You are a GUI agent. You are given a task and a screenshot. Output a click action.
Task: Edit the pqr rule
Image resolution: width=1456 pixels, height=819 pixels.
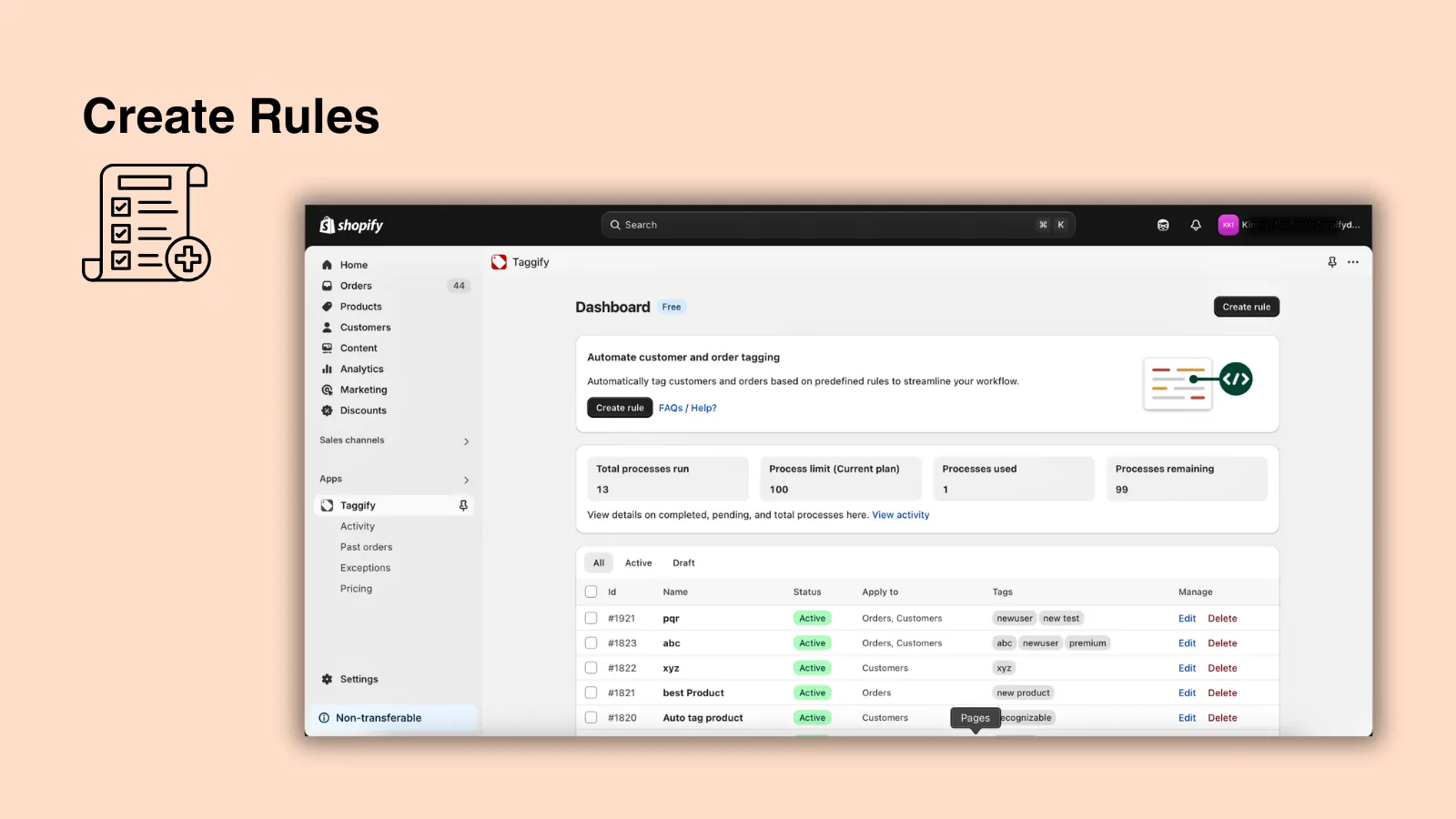point(1187,618)
